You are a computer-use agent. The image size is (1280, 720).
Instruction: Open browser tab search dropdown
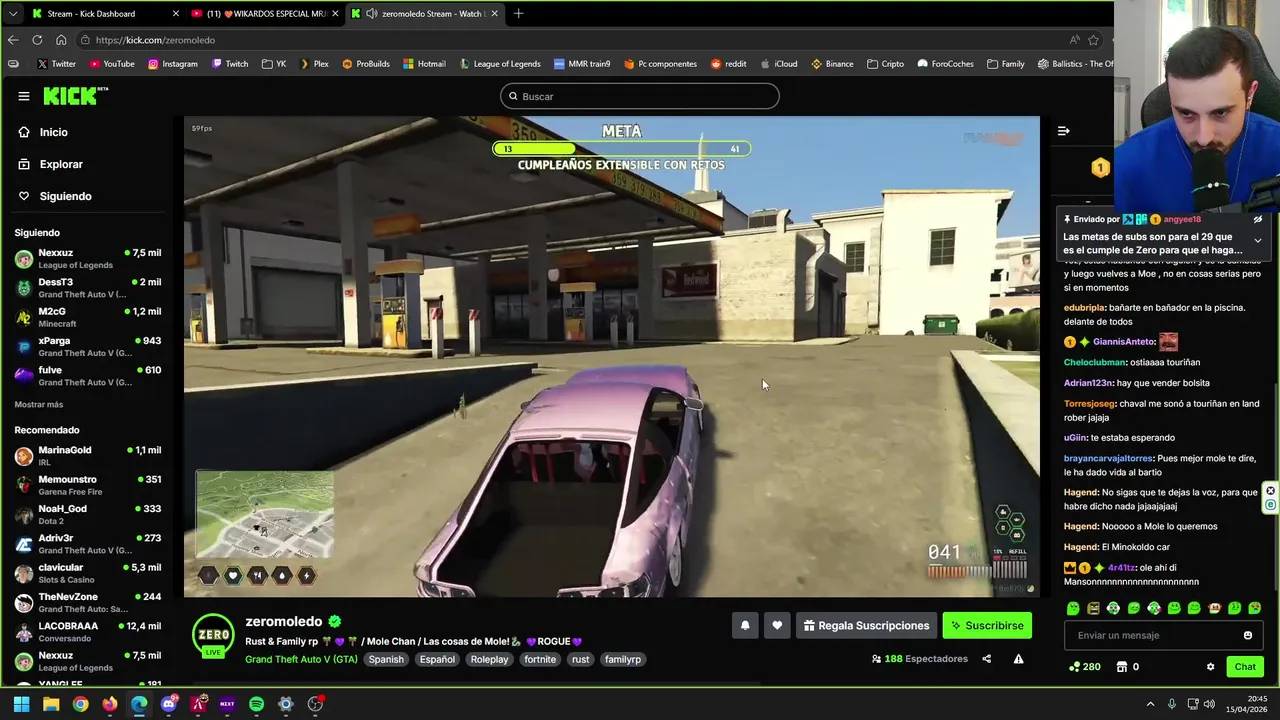pyautogui.click(x=12, y=13)
